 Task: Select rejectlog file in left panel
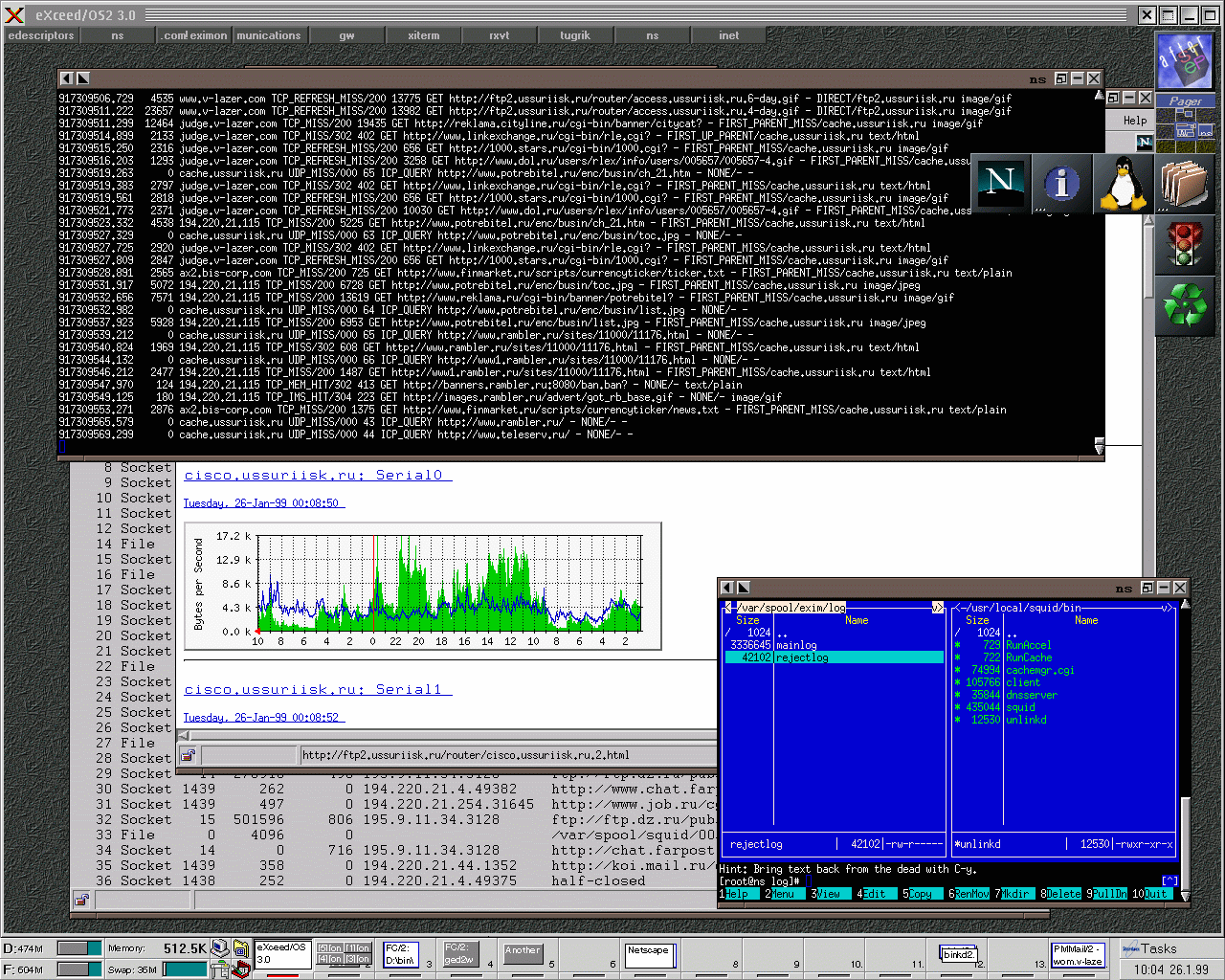[x=835, y=657]
